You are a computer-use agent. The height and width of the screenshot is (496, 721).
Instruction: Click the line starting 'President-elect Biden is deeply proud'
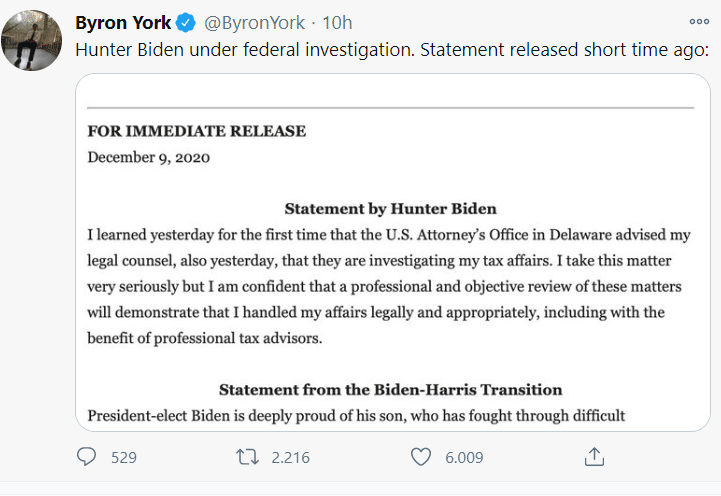point(356,414)
